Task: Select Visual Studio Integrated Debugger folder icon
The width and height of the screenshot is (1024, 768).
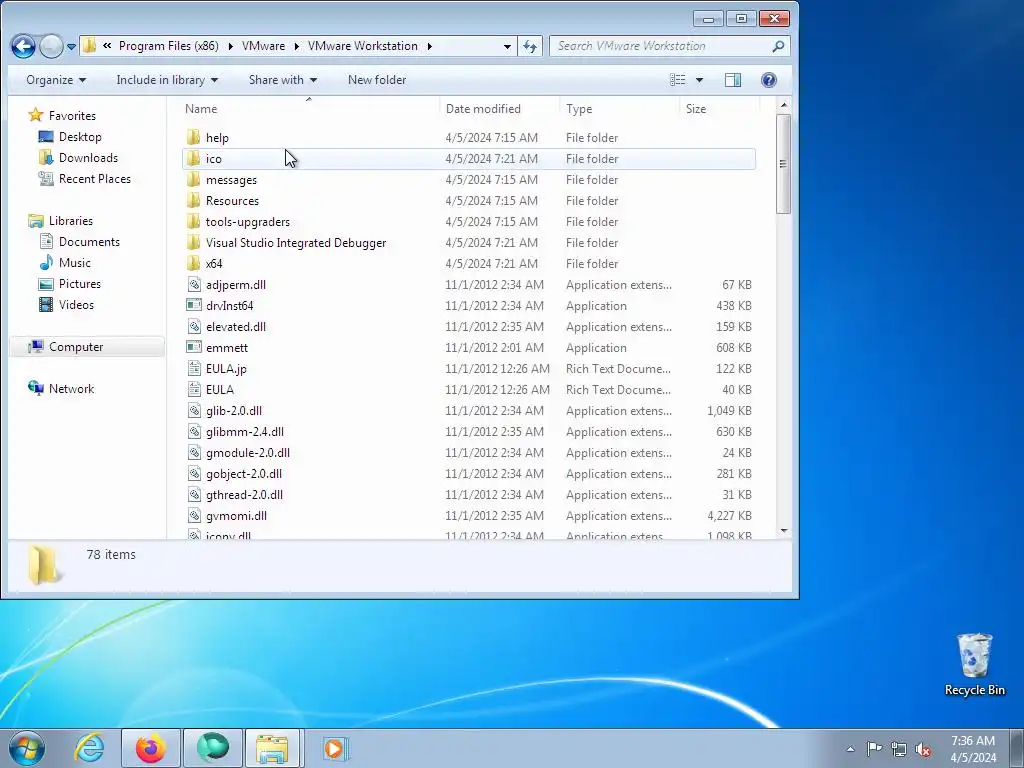Action: point(193,242)
